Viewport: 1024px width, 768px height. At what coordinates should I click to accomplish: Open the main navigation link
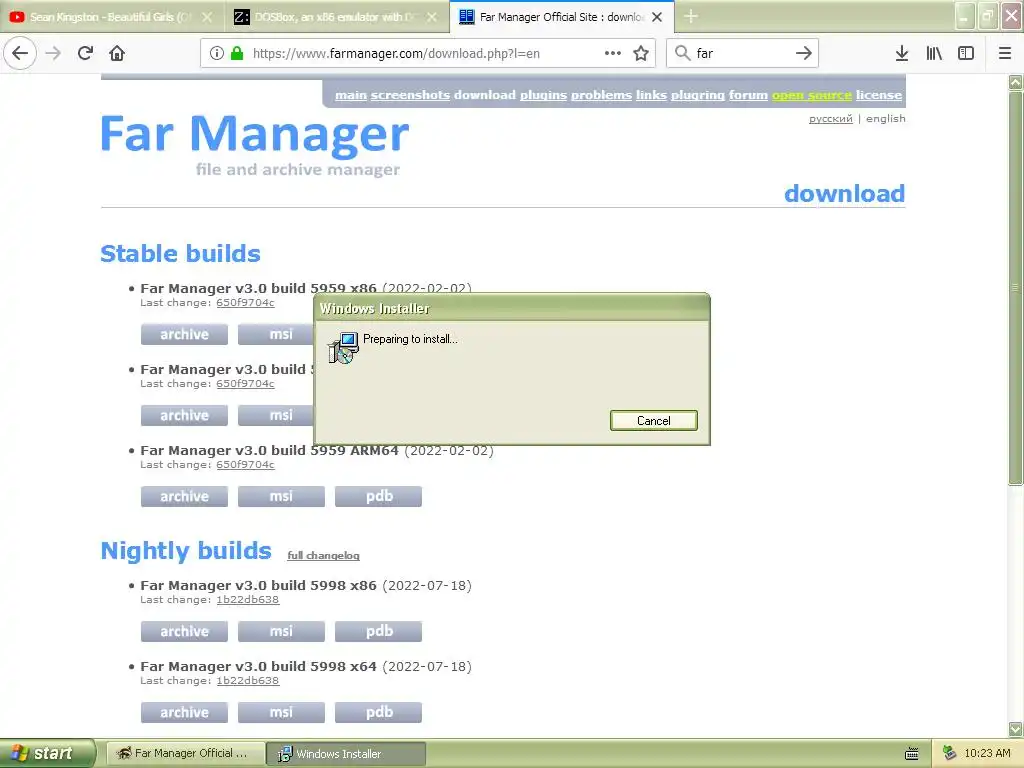[351, 95]
